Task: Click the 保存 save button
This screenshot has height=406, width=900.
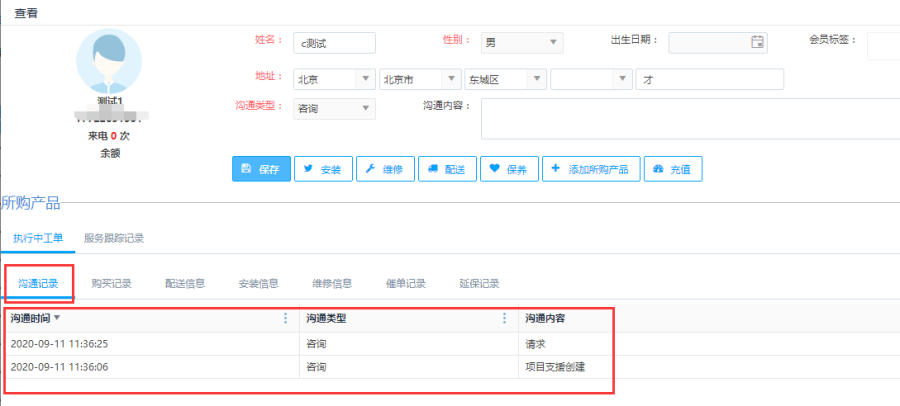Action: (262, 169)
